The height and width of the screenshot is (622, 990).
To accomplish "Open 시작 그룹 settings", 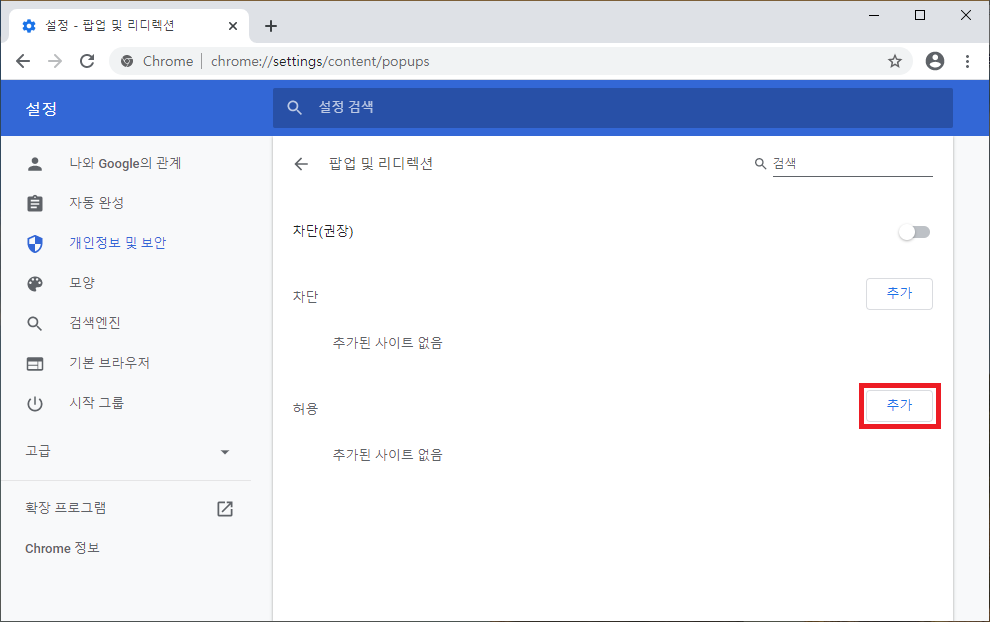I will point(97,403).
